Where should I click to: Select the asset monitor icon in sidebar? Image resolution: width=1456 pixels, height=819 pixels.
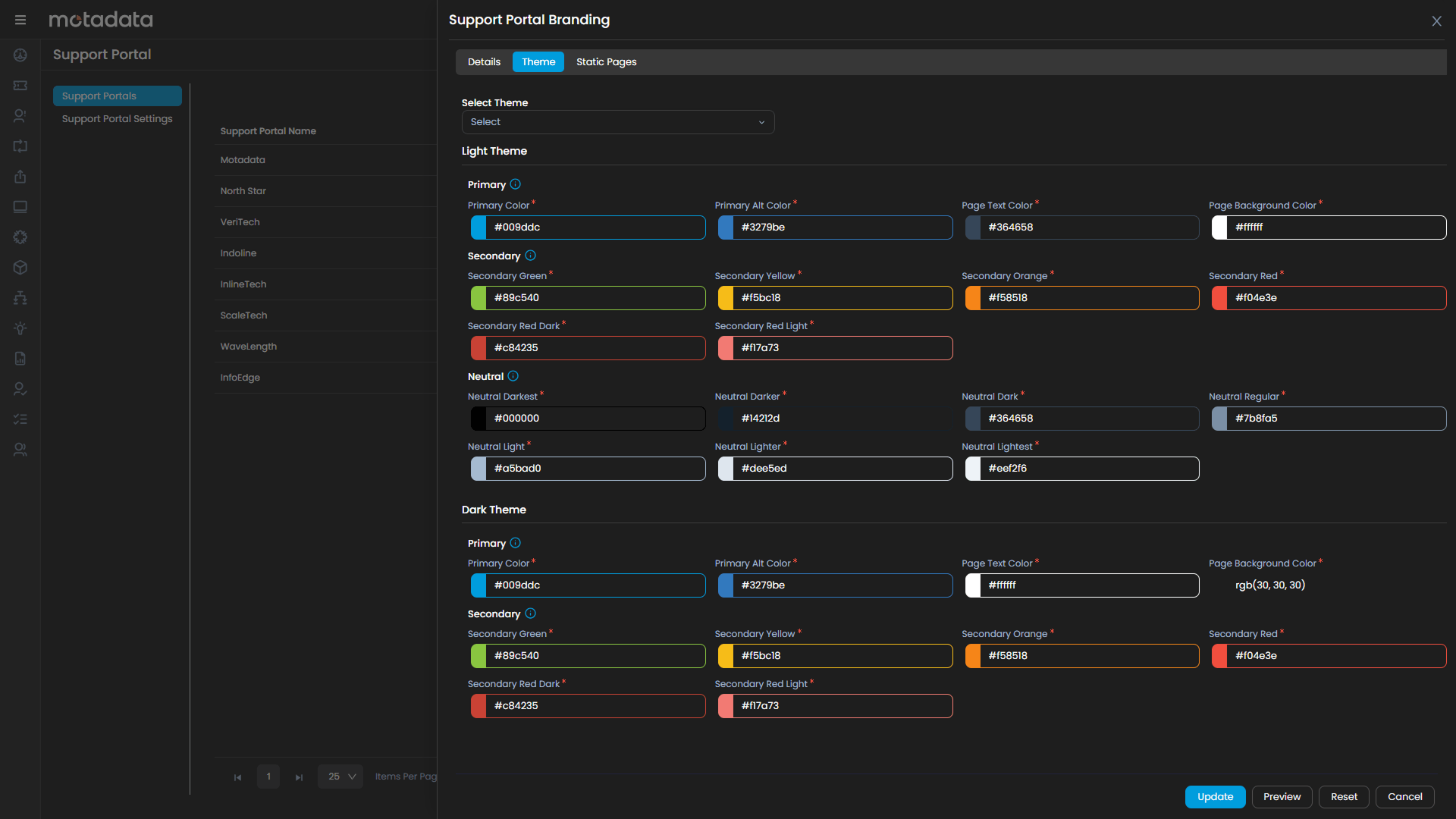(20, 206)
